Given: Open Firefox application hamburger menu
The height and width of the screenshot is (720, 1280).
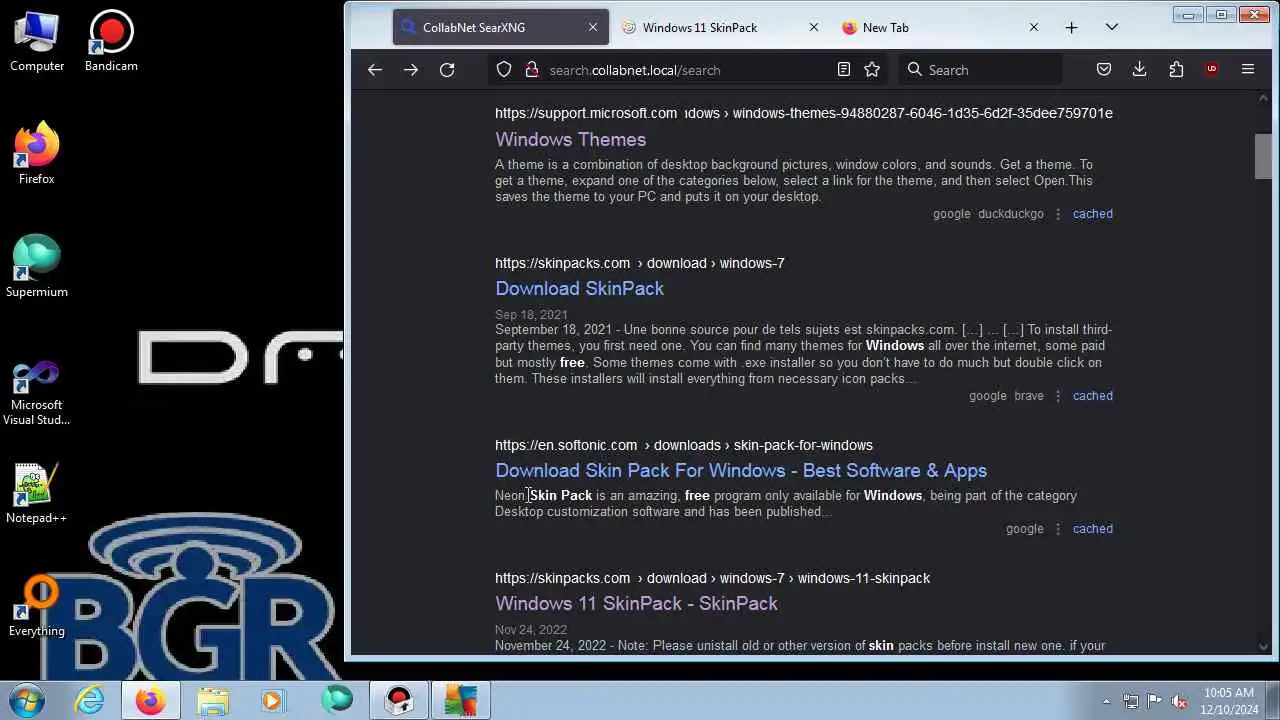Looking at the screenshot, I should [x=1248, y=70].
